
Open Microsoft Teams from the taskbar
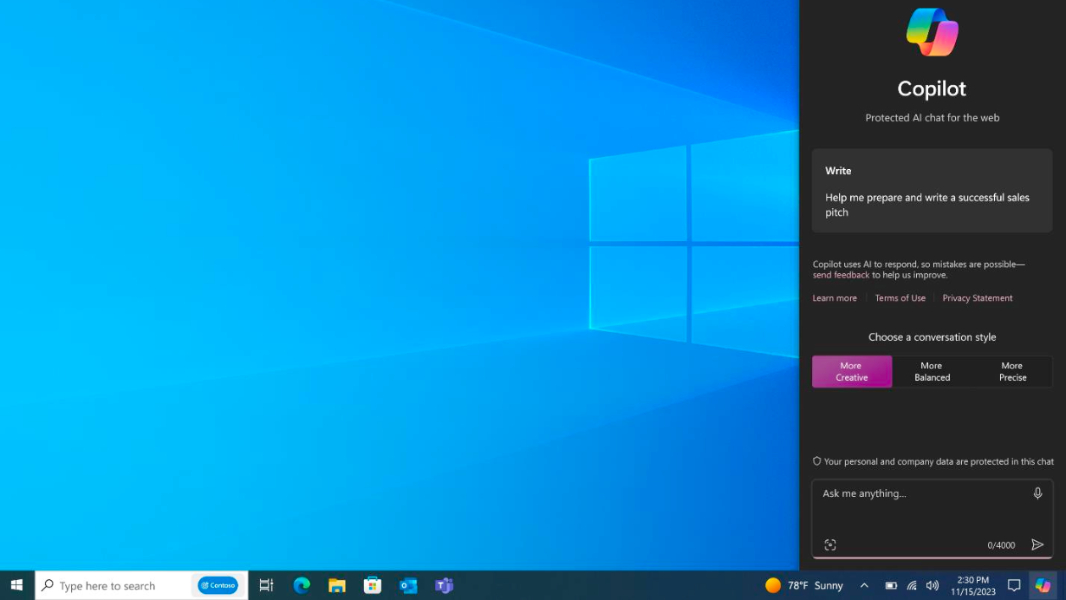pyautogui.click(x=444, y=585)
